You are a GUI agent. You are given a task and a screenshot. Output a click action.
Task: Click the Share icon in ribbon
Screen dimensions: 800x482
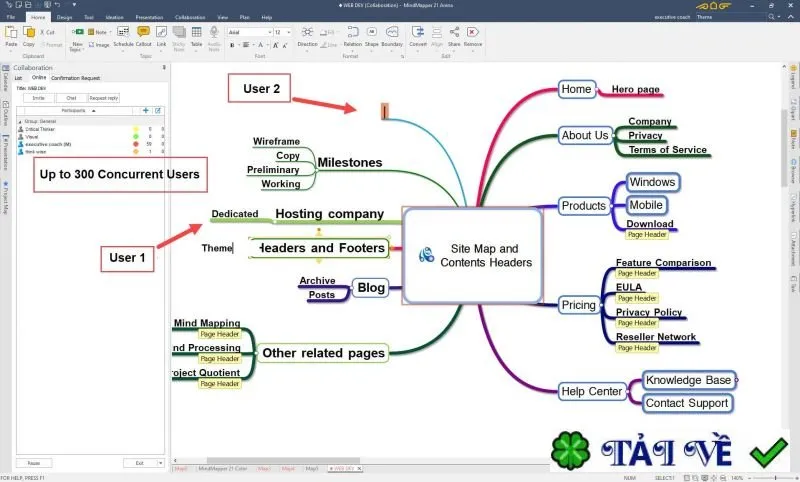454,36
